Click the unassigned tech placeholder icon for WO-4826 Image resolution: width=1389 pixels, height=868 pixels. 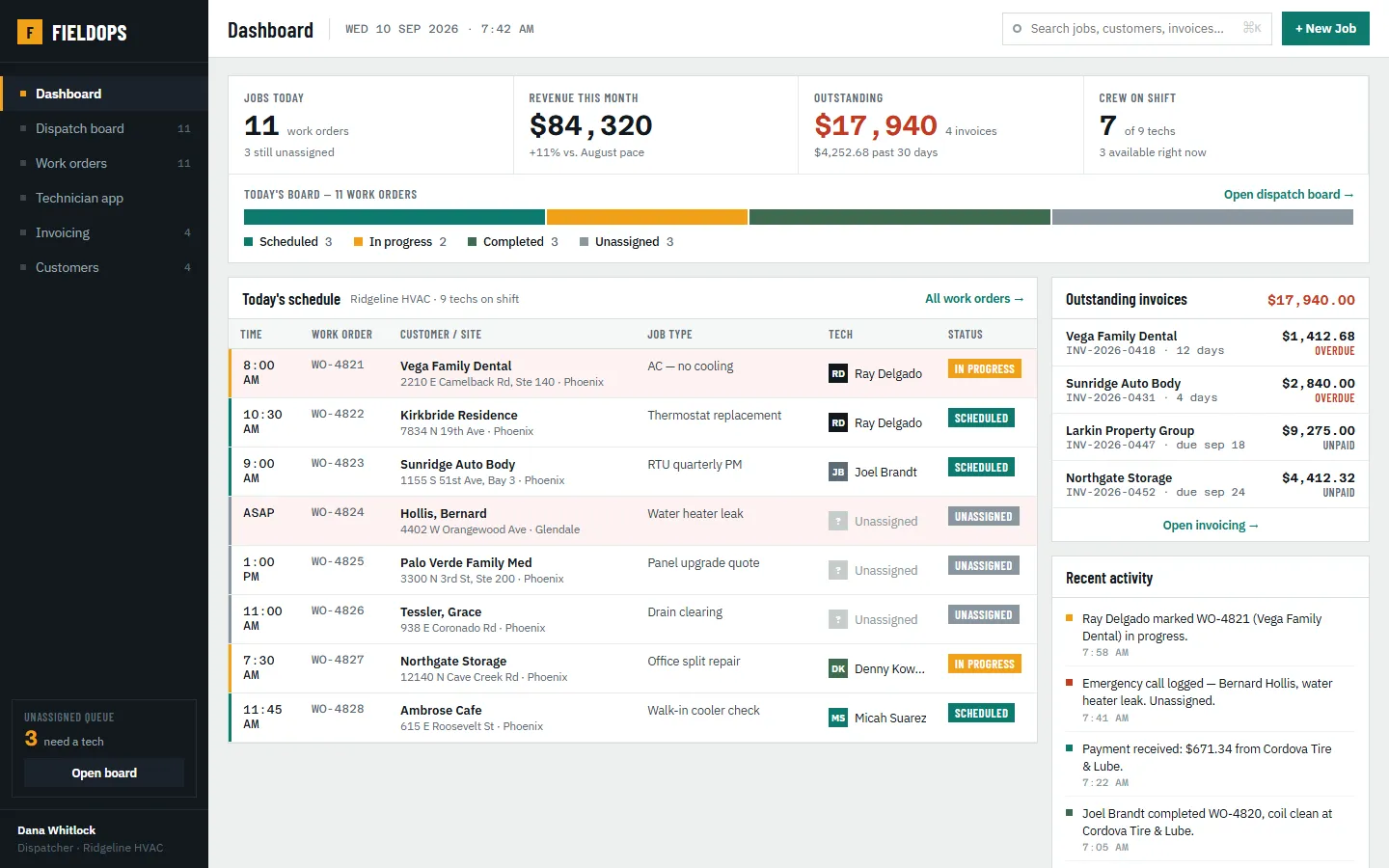click(838, 619)
